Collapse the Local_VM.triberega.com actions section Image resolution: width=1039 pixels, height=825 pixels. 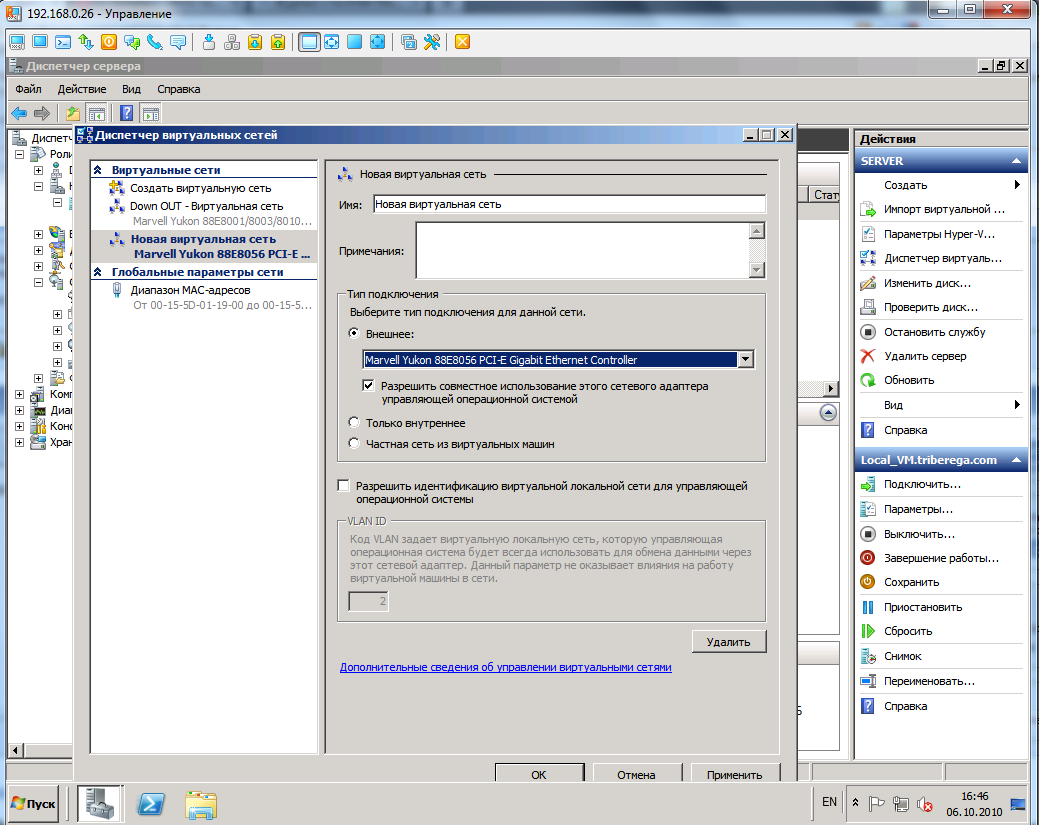(x=1016, y=460)
